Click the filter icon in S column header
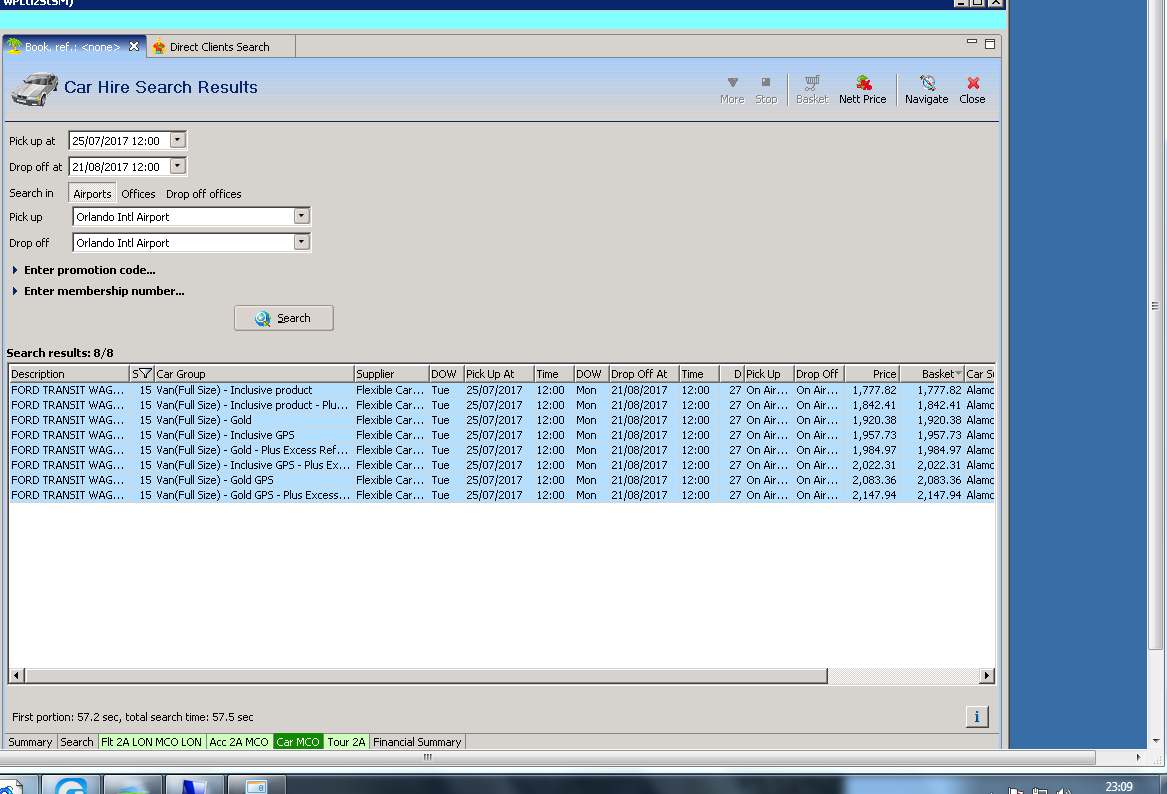The height and width of the screenshot is (794, 1167). click(145, 374)
